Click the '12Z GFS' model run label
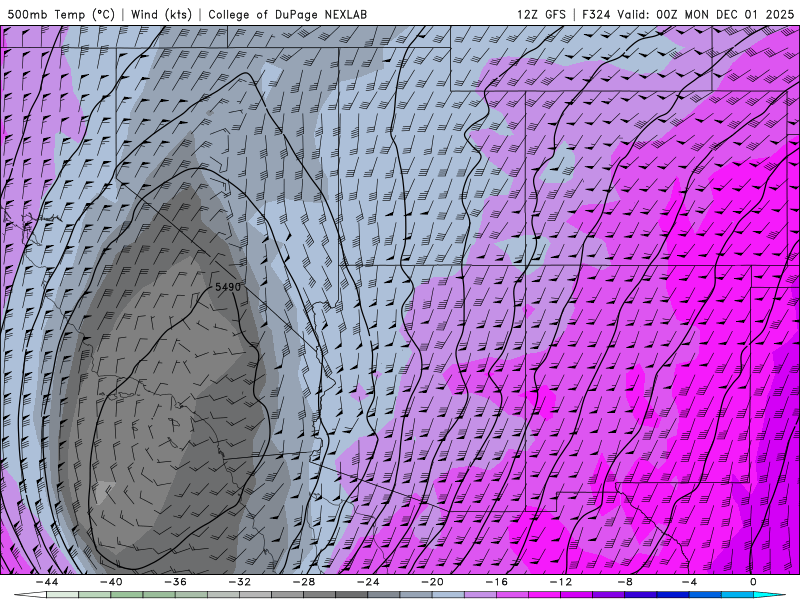Screen dimensions: 800x600 tap(541, 14)
